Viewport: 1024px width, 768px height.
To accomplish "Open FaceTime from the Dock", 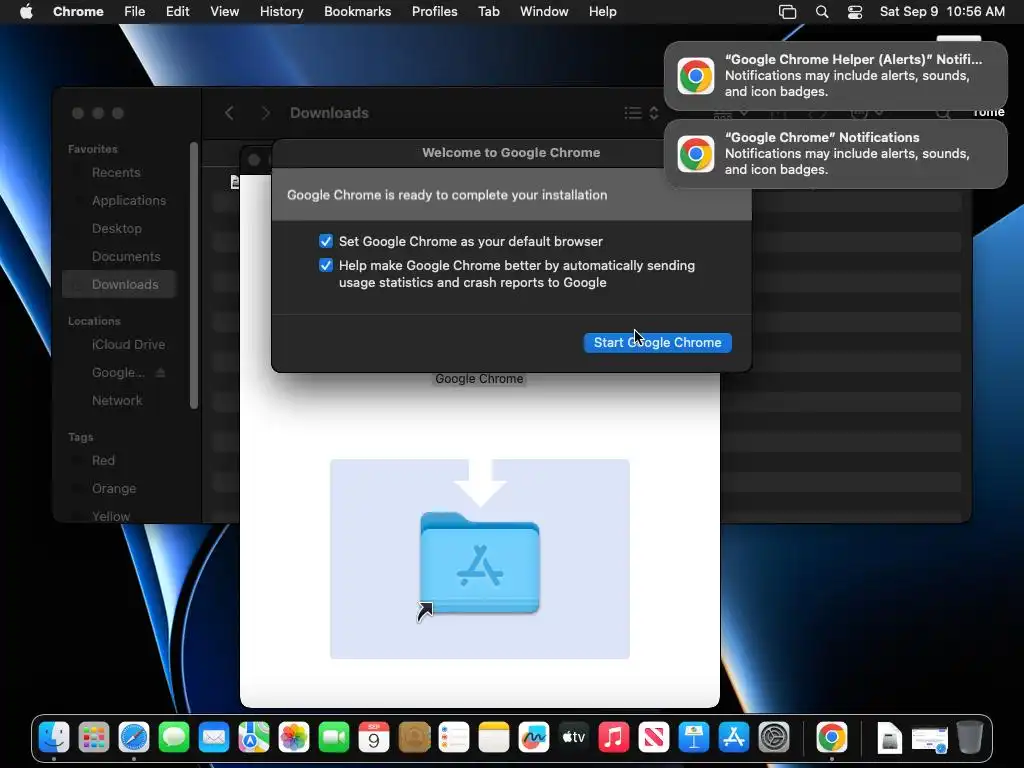I will (x=334, y=738).
